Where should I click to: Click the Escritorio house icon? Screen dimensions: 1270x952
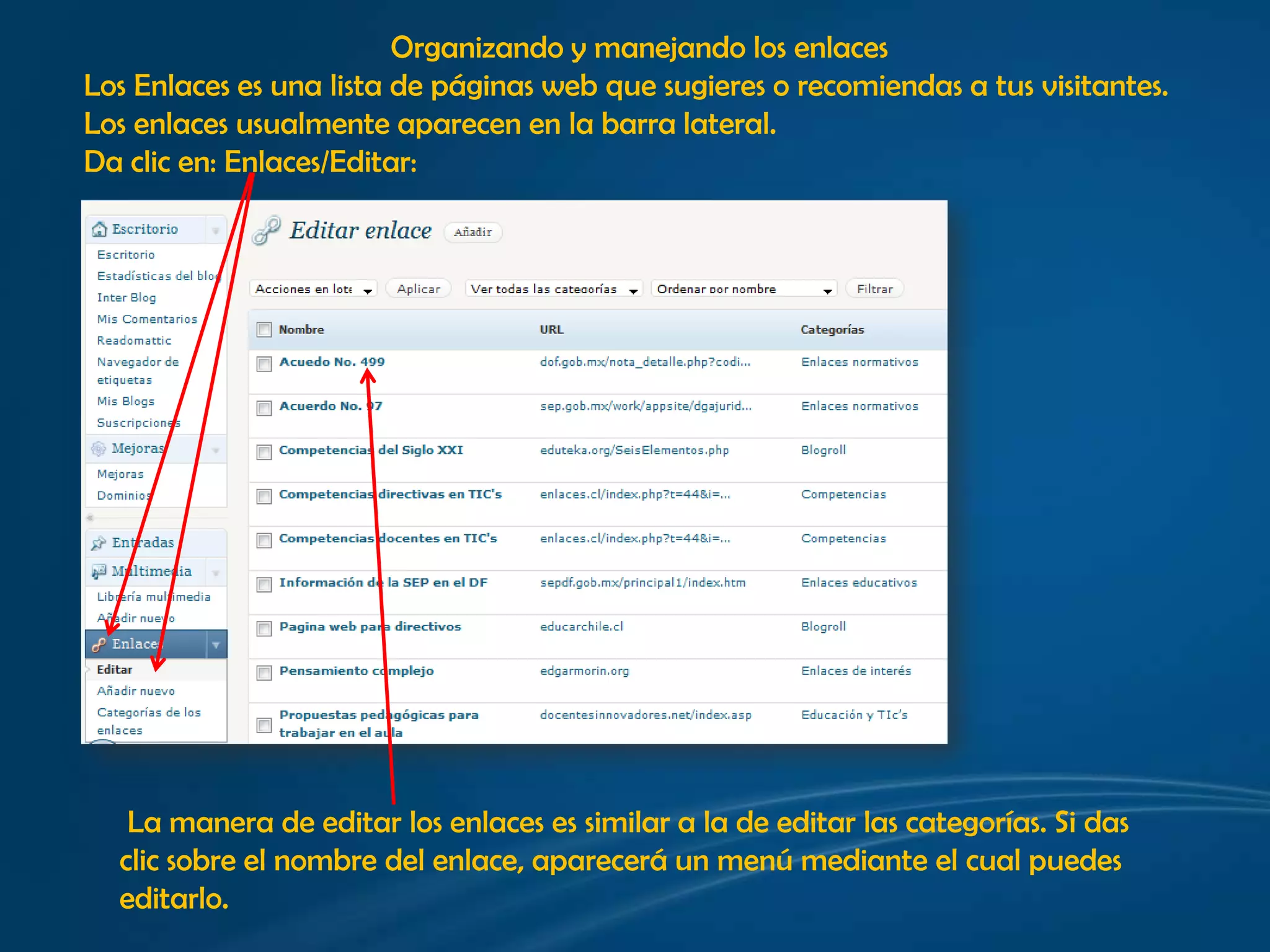point(99,229)
